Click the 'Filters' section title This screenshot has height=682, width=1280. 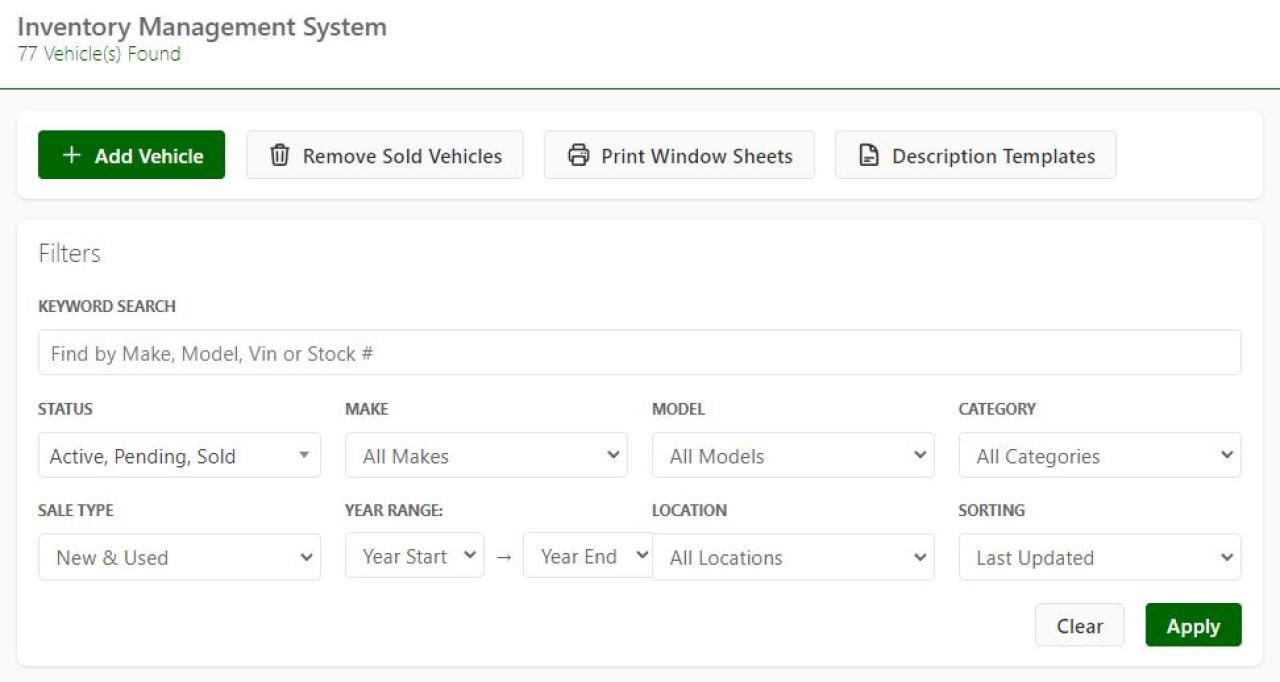tap(69, 254)
